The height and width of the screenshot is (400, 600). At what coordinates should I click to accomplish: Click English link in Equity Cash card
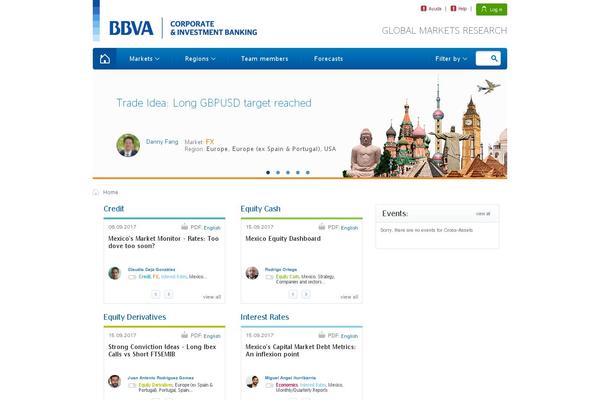pos(349,228)
